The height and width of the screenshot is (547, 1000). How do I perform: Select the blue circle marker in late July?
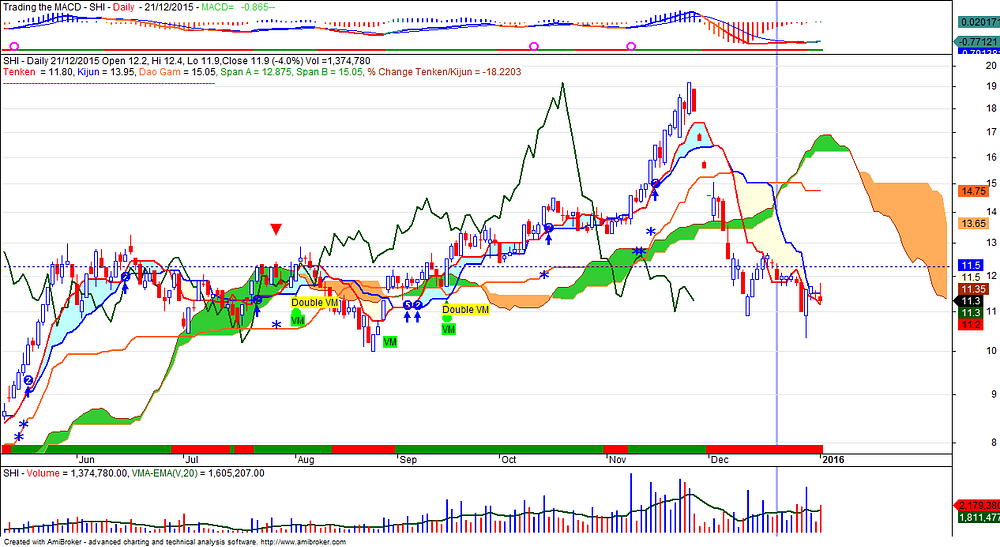pos(257,300)
